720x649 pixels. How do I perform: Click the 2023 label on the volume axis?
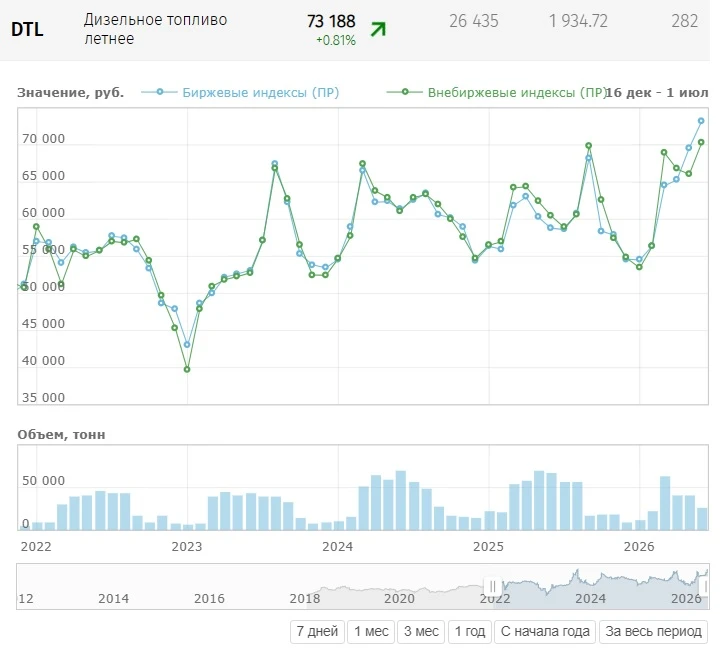coord(187,547)
